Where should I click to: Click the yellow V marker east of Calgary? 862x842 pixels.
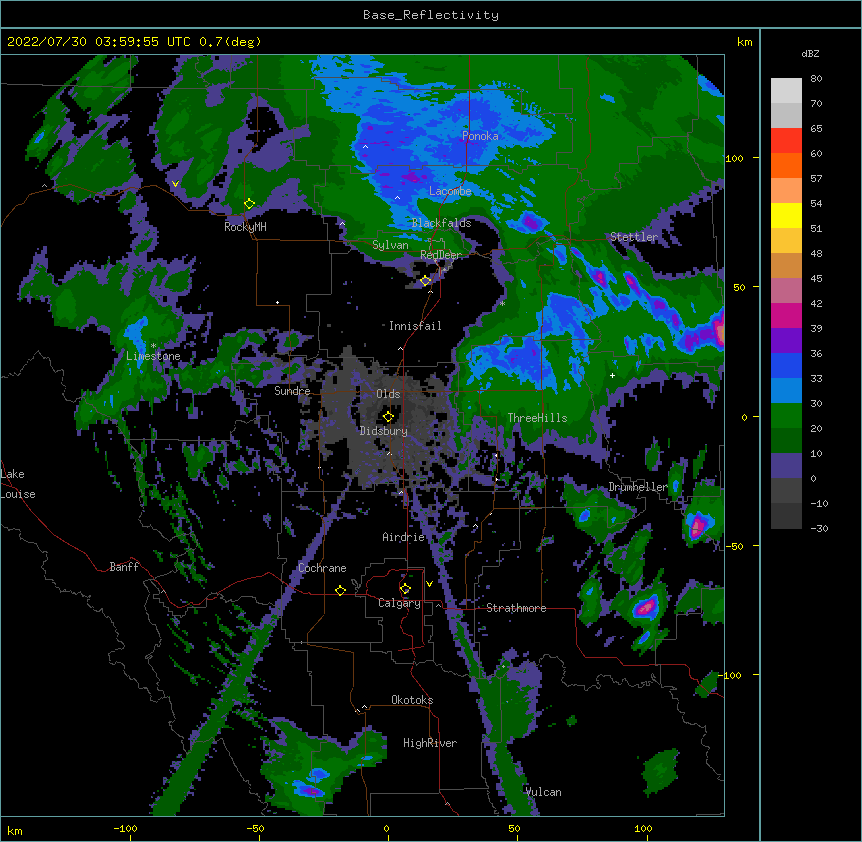coord(429,584)
